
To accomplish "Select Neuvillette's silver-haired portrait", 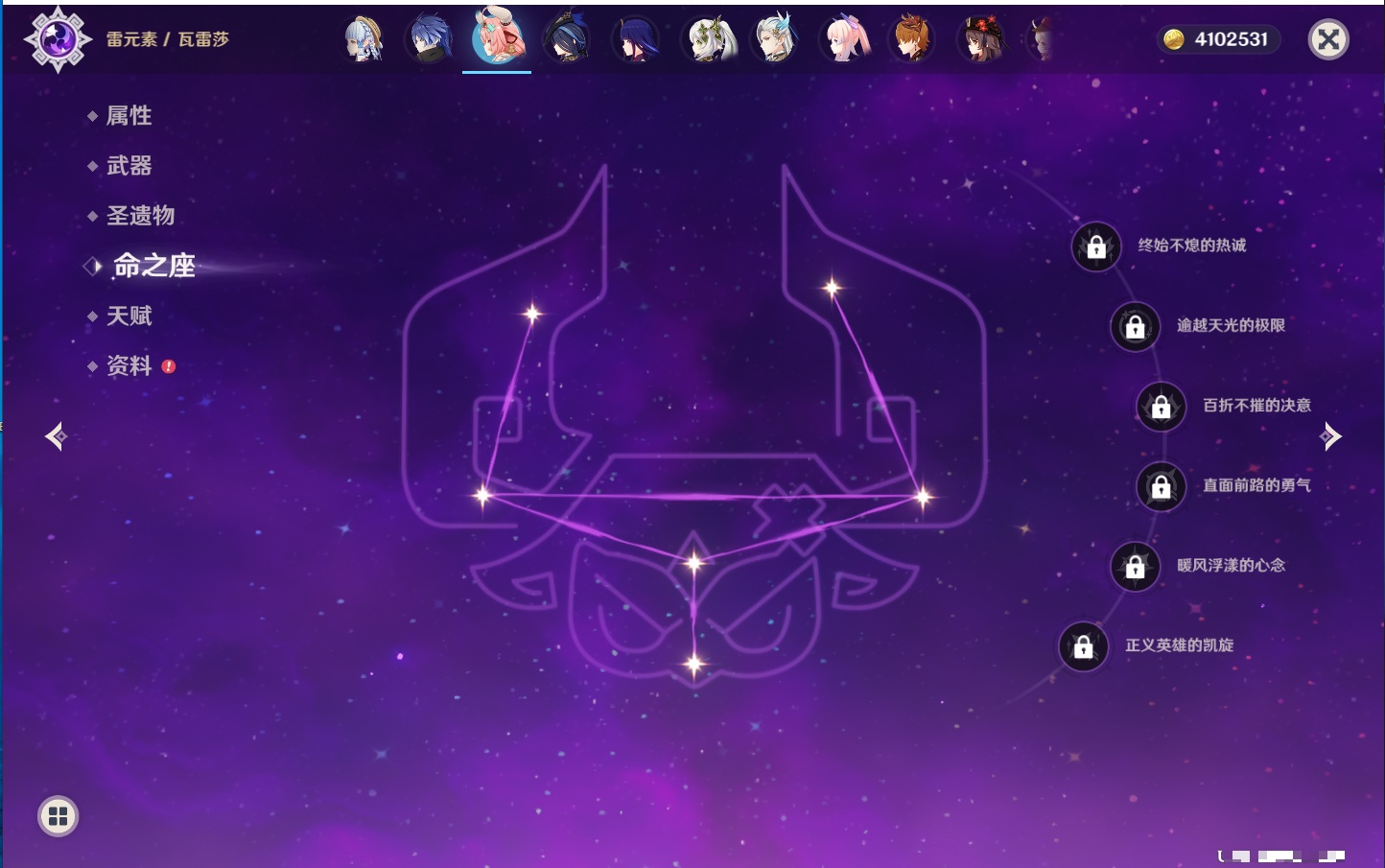I will pyautogui.click(x=775, y=39).
